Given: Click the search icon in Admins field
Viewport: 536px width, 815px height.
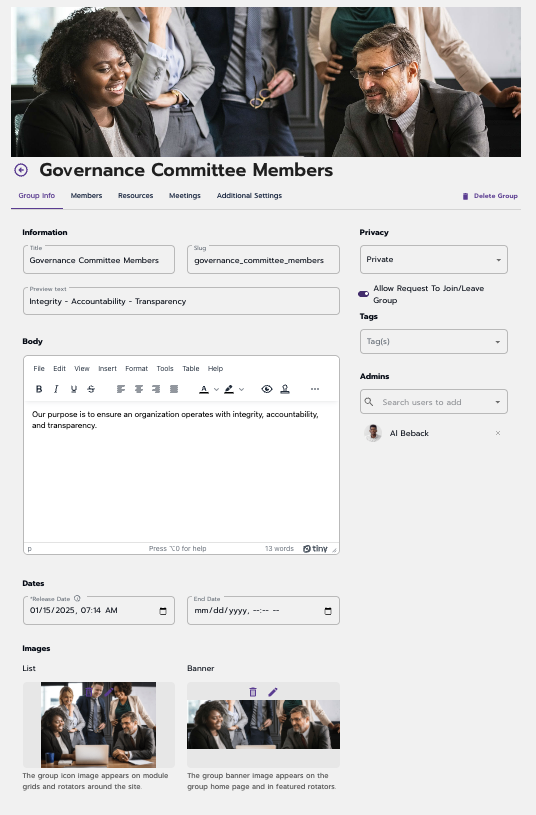Looking at the screenshot, I should coord(369,402).
